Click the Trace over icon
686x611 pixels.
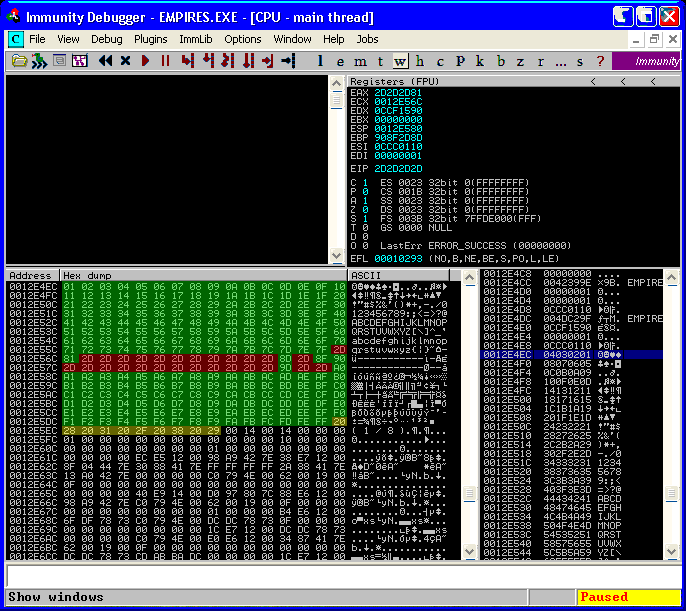[x=248, y=61]
